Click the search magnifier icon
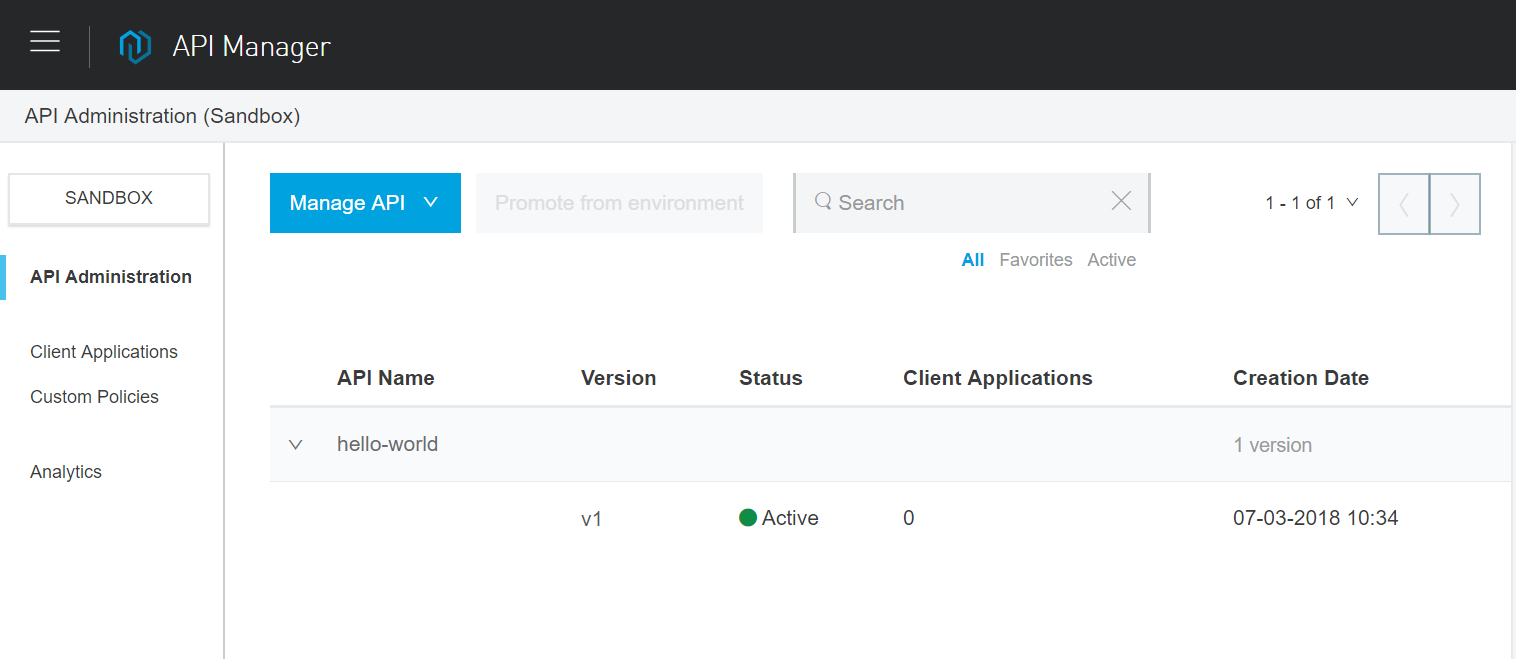The height and width of the screenshot is (659, 1516). [822, 202]
